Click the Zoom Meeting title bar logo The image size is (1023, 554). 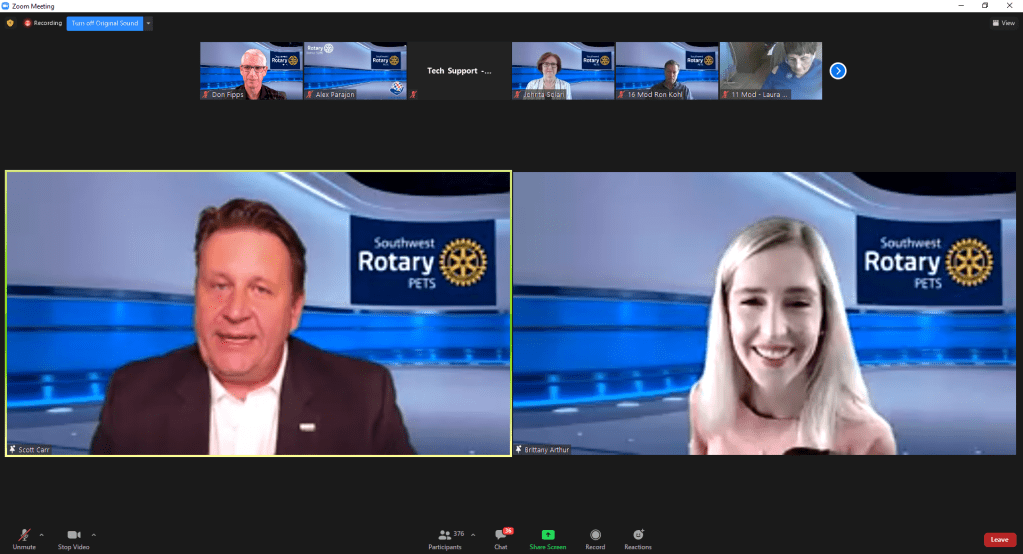click(6, 6)
